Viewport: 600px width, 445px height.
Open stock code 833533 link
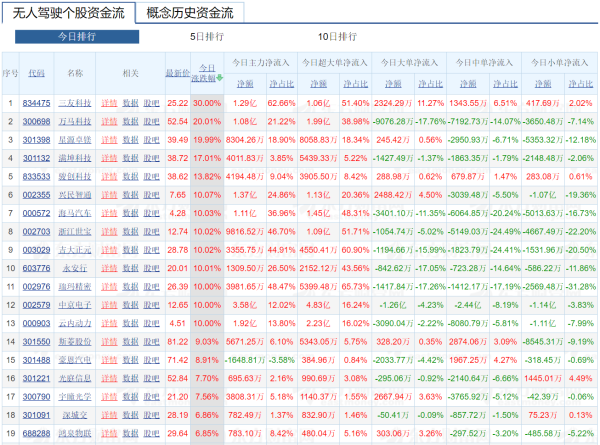(36, 177)
